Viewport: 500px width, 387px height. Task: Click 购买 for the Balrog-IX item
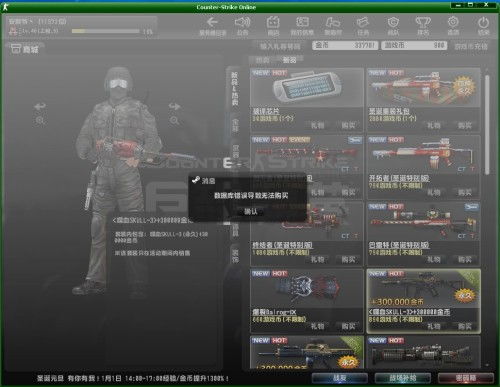click(x=348, y=326)
